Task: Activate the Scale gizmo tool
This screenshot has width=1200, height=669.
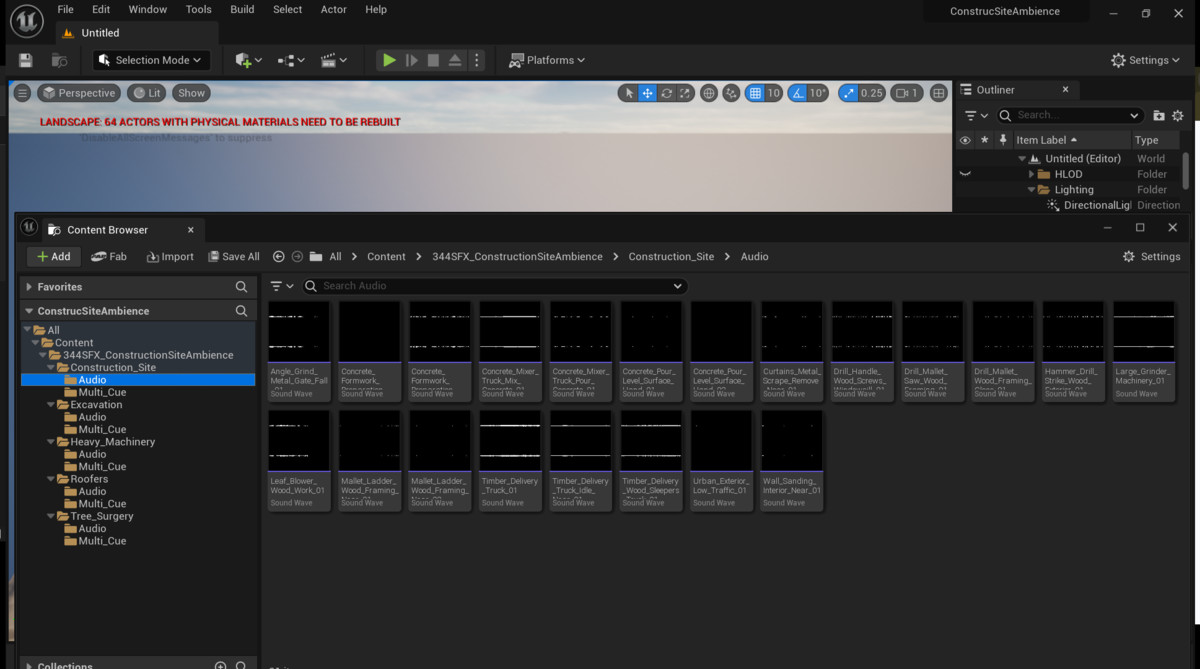Action: point(685,93)
